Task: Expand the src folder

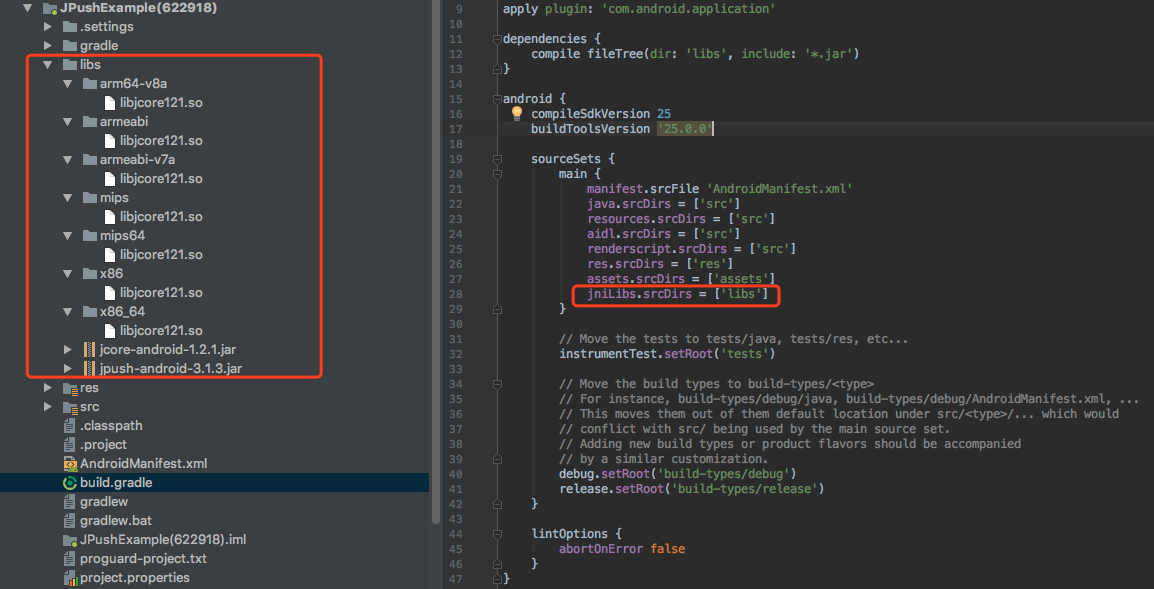Action: tap(48, 406)
